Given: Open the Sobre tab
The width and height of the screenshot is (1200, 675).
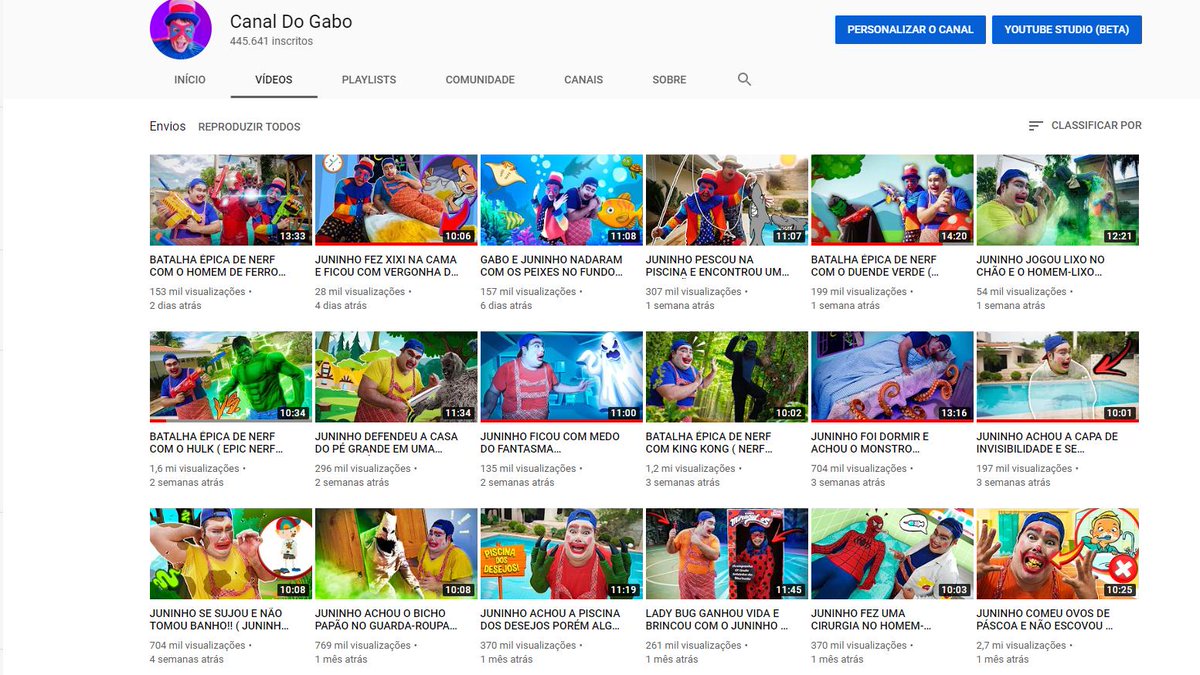Looking at the screenshot, I should (669, 80).
